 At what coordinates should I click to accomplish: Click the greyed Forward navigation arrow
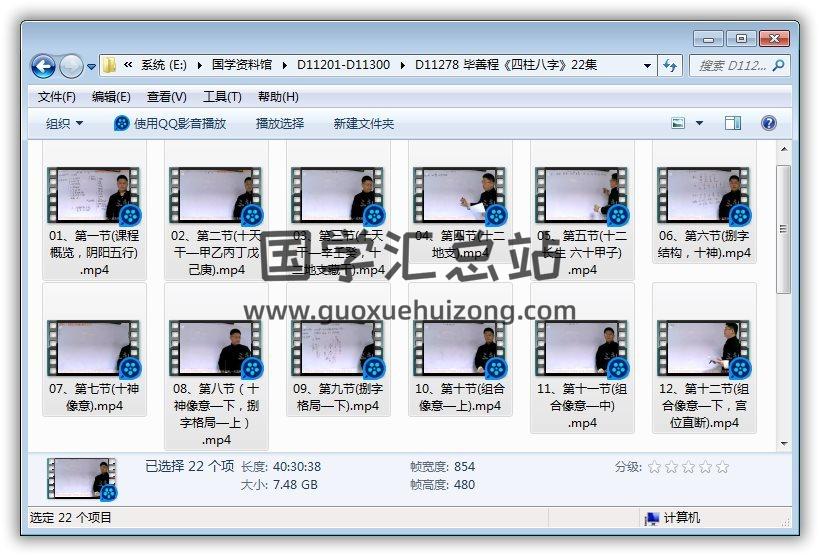click(x=71, y=66)
